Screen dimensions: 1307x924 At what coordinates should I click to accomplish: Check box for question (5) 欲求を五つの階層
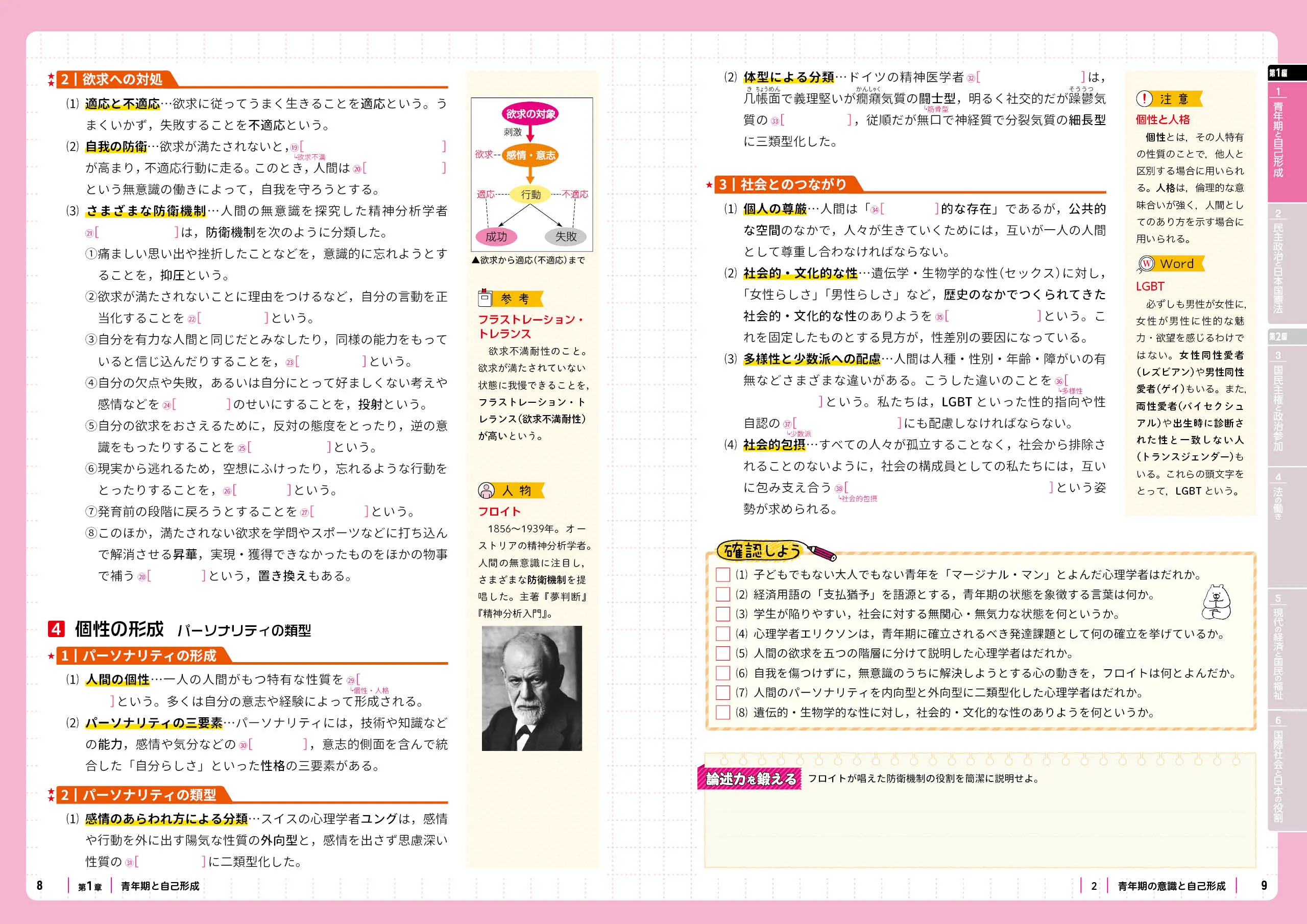click(723, 653)
